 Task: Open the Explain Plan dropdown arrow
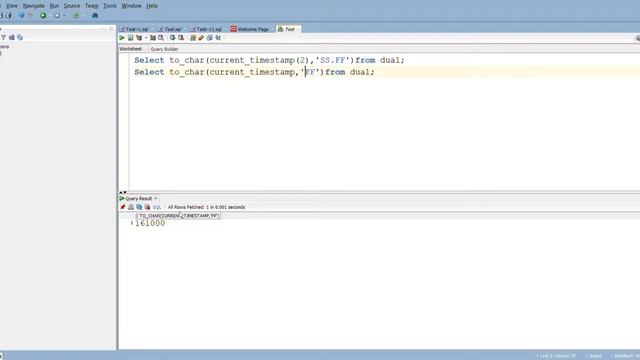pyautogui.click(x=146, y=38)
